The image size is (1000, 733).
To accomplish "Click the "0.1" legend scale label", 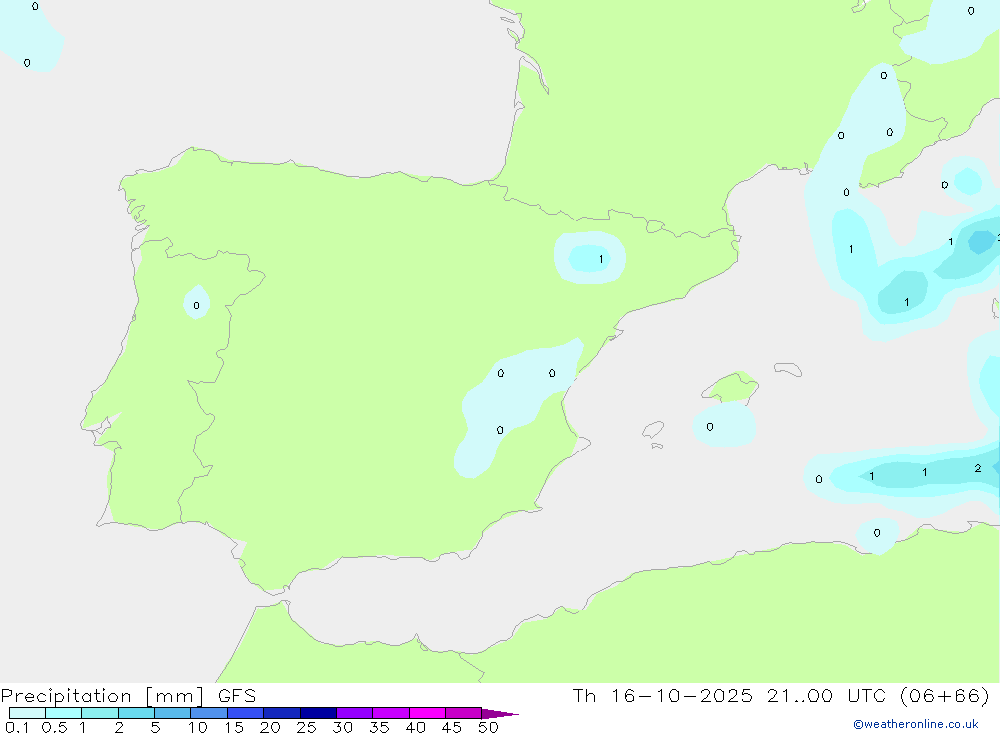I will pos(17,727).
